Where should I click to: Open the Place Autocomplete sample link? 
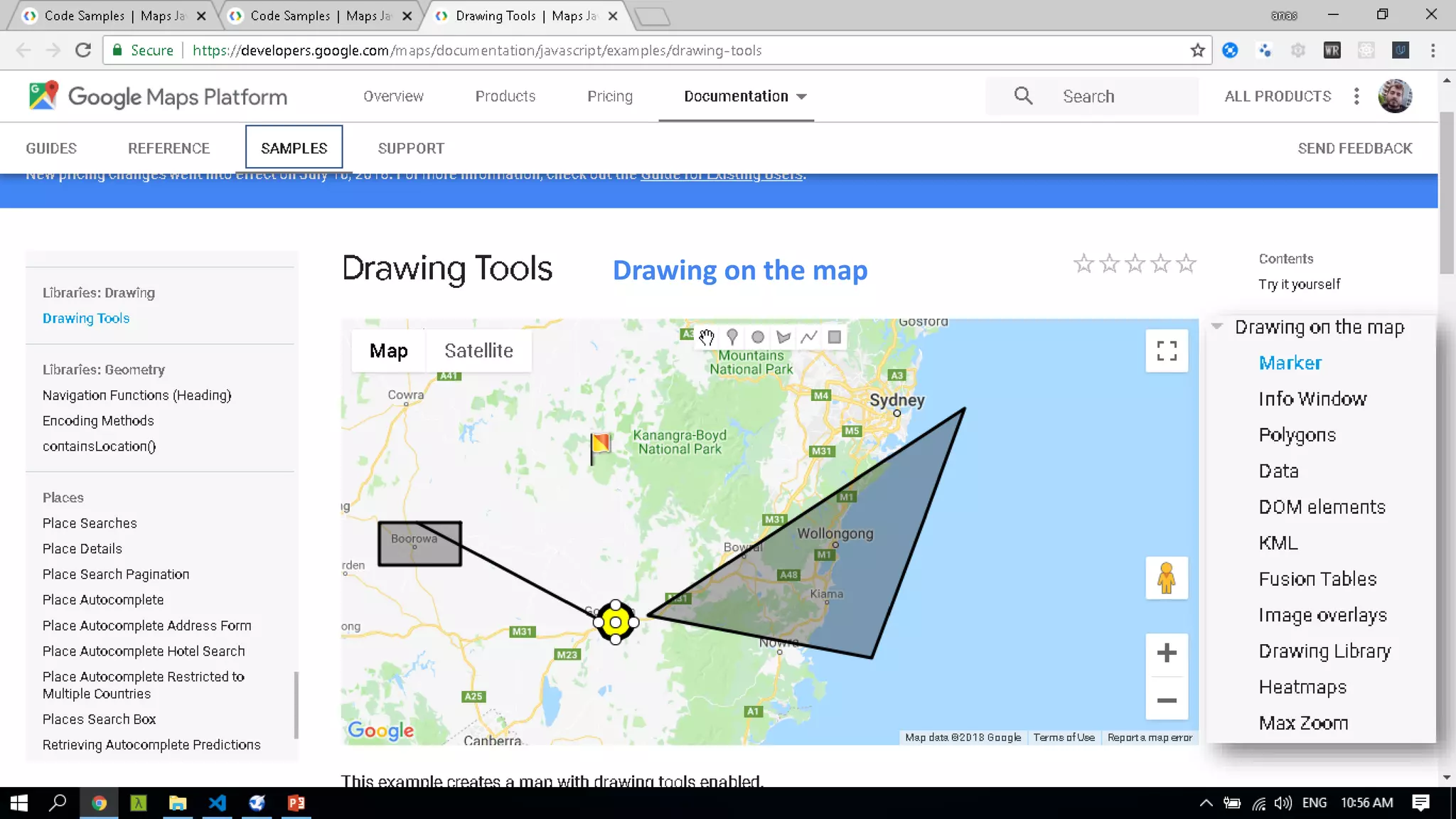[x=103, y=599]
